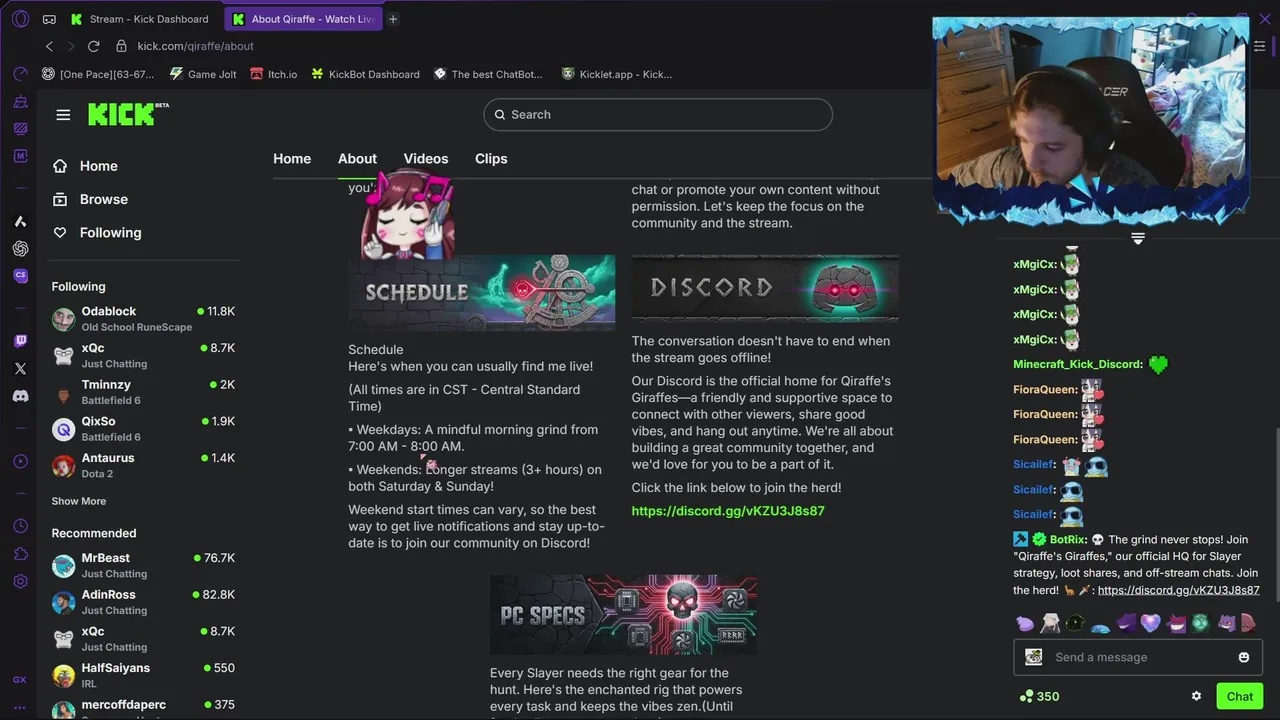
Task: Expand Show More followed channels
Action: 79,501
